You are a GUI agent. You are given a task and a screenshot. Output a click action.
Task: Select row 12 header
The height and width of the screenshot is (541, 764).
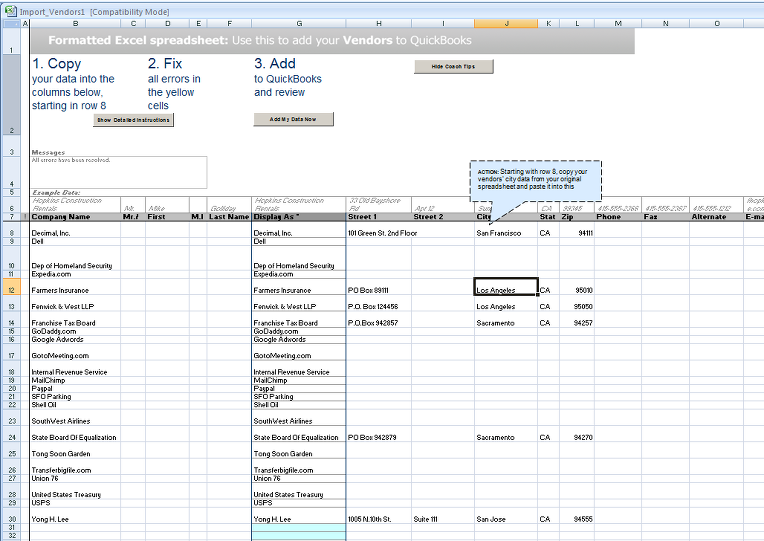[11, 290]
